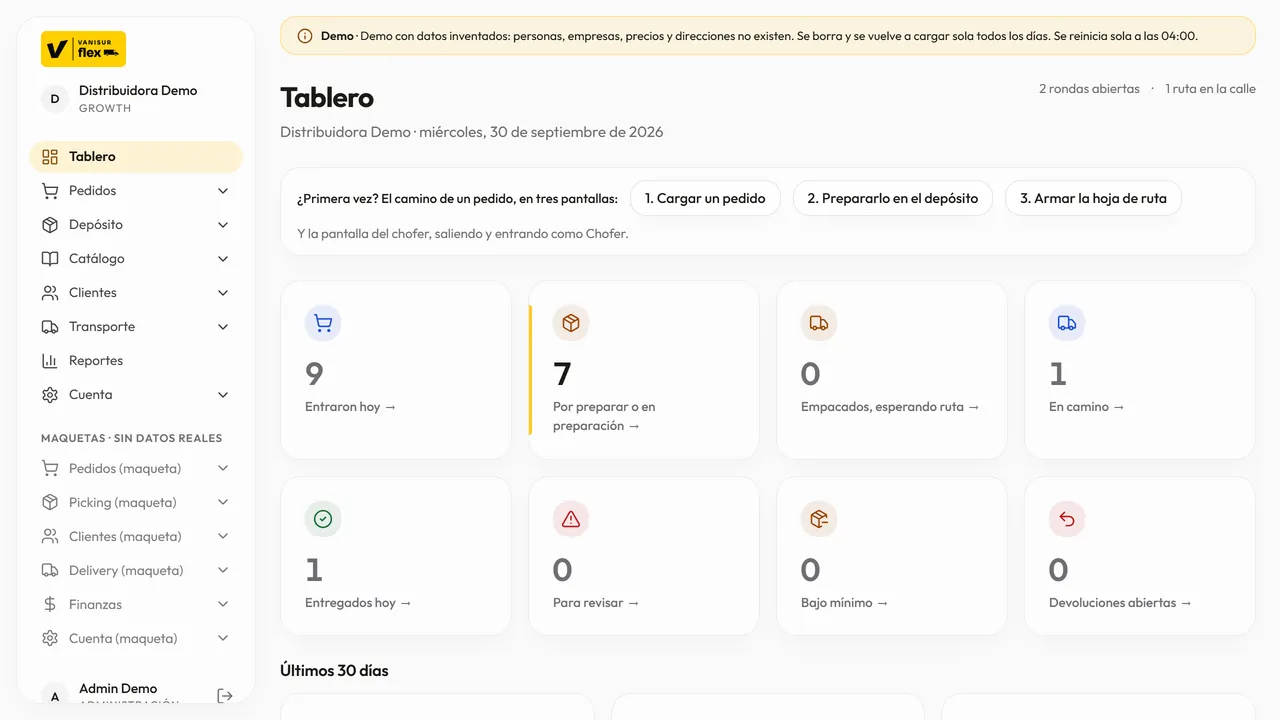Click the logout icon next to Admin Demo
The width and height of the screenshot is (1280, 720).
(225, 696)
